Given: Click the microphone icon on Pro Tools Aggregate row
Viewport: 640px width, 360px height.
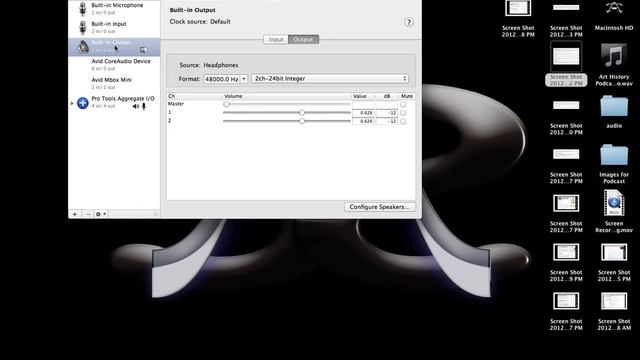Looking at the screenshot, I should click(144, 107).
